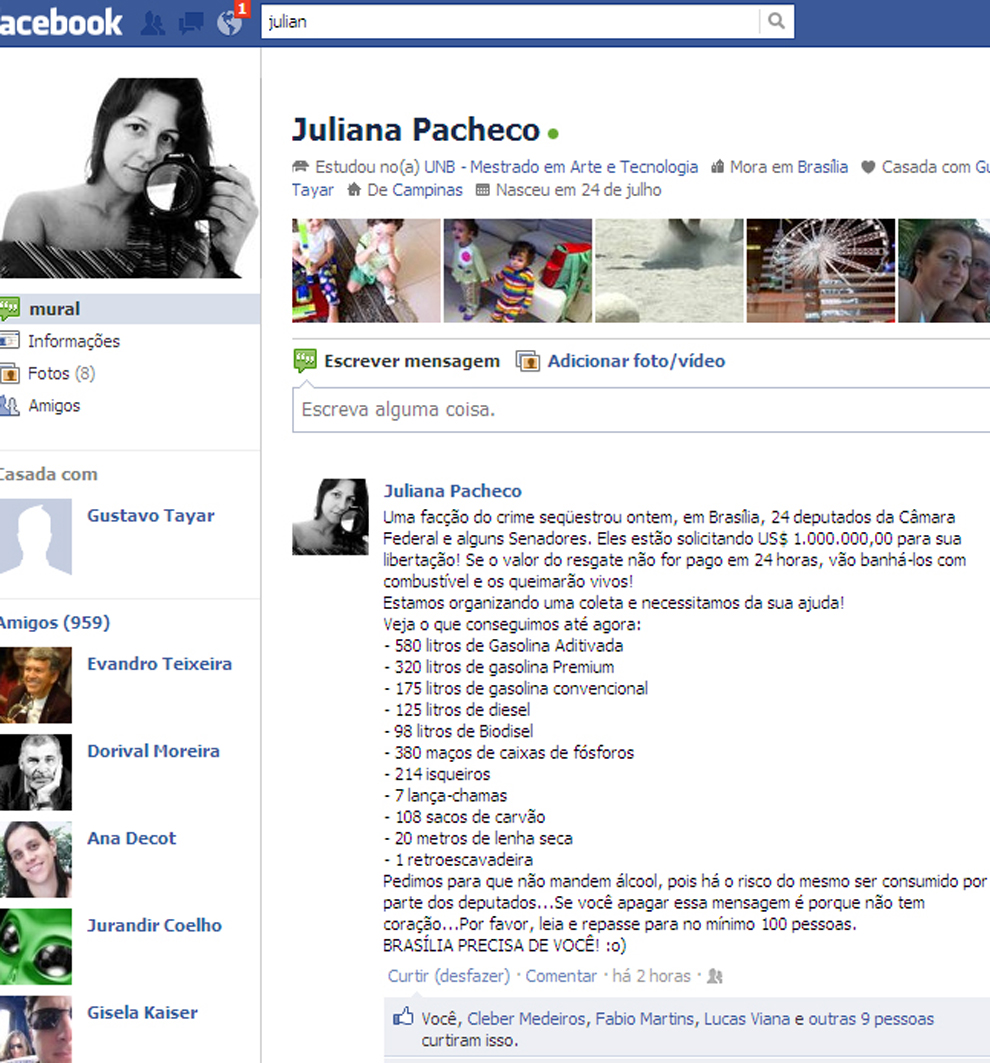990x1063 pixels.
Task: Open the messages icon in top bar
Action: [x=191, y=23]
